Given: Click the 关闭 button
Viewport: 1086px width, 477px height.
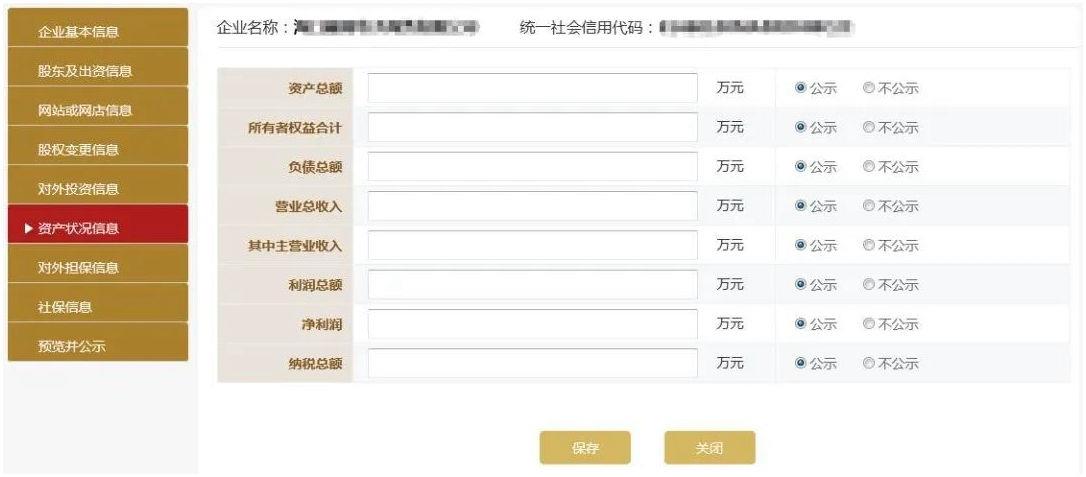Looking at the screenshot, I should (x=709, y=448).
